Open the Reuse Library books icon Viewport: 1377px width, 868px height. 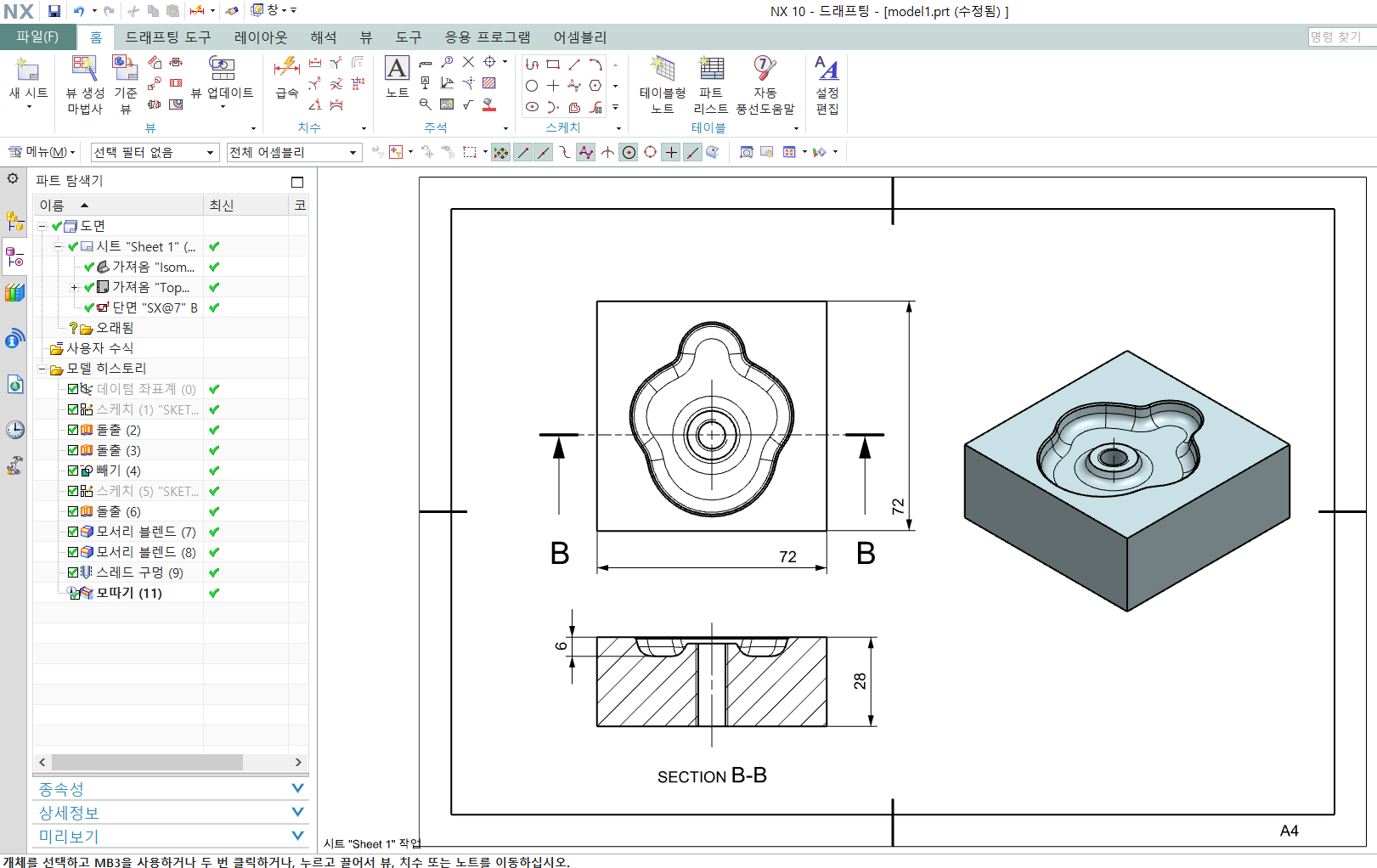pos(15,293)
